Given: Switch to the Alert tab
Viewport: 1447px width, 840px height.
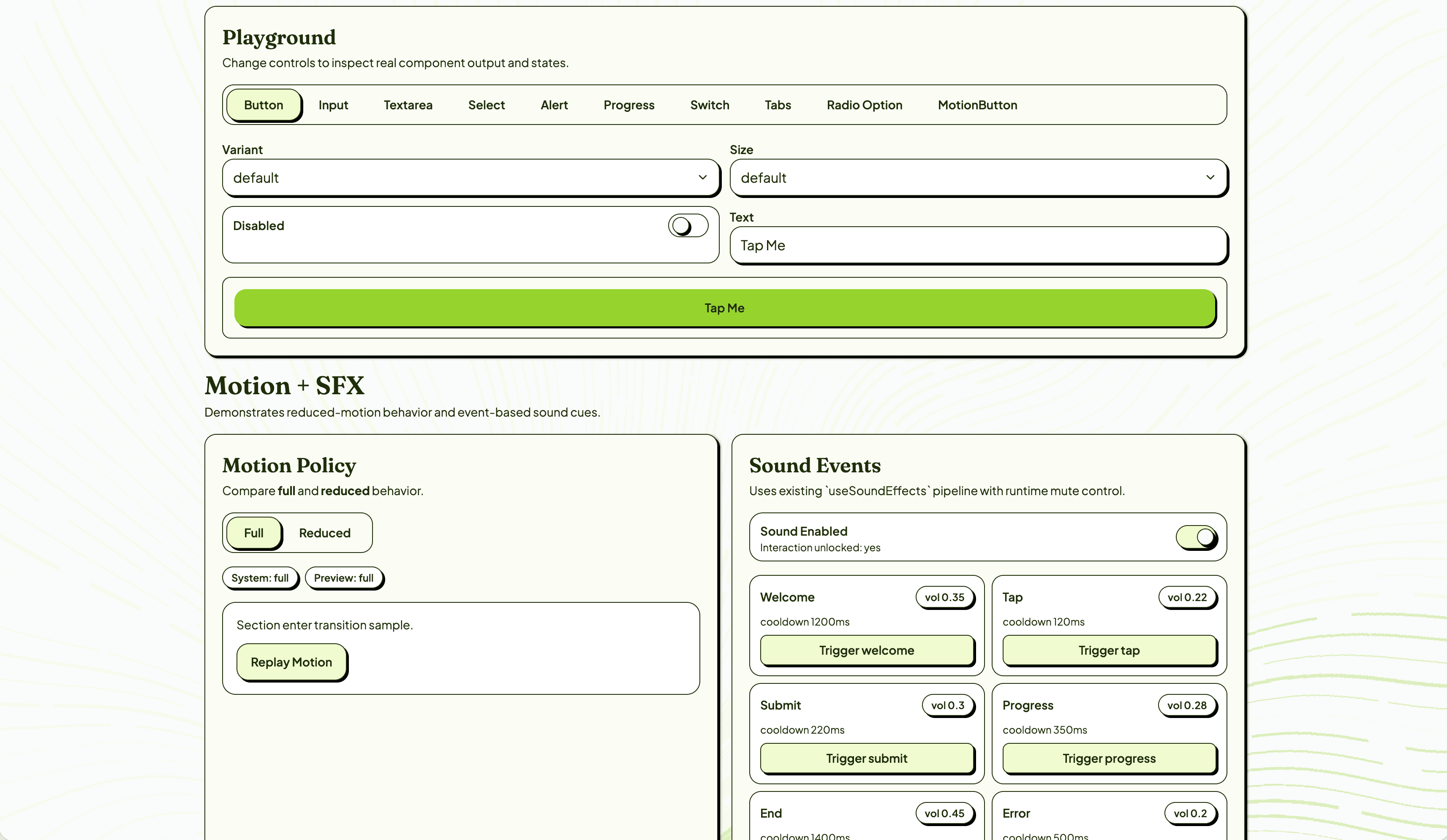Looking at the screenshot, I should (554, 105).
